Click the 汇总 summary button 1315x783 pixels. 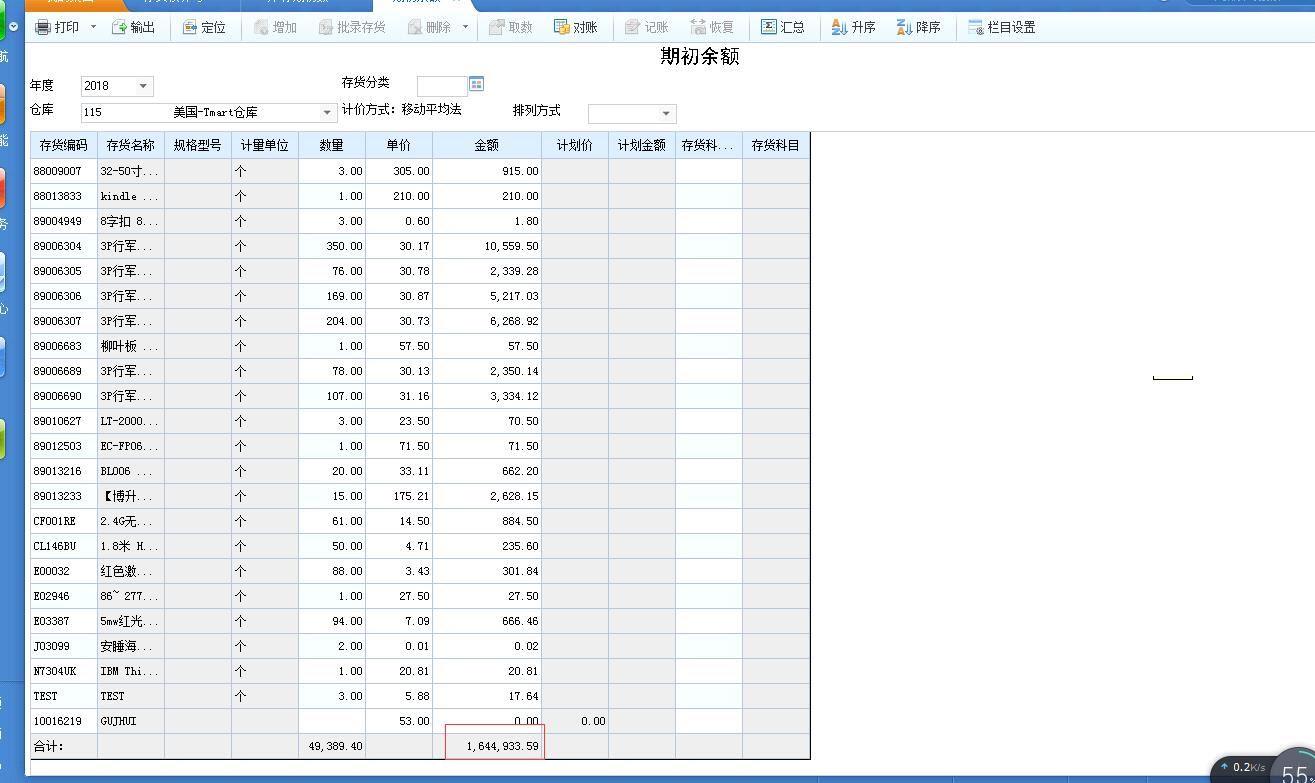point(783,27)
